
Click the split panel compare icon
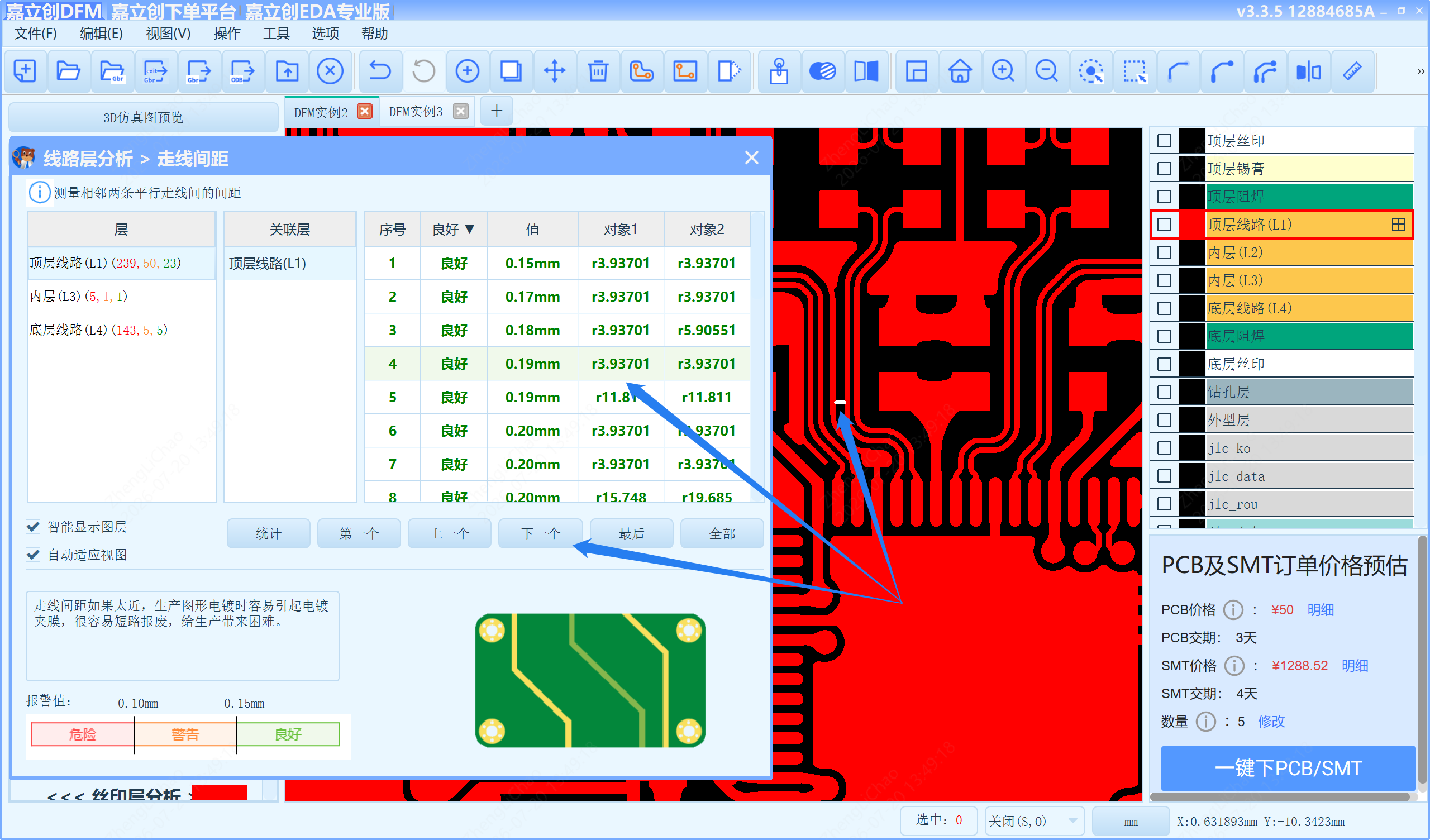(x=866, y=71)
